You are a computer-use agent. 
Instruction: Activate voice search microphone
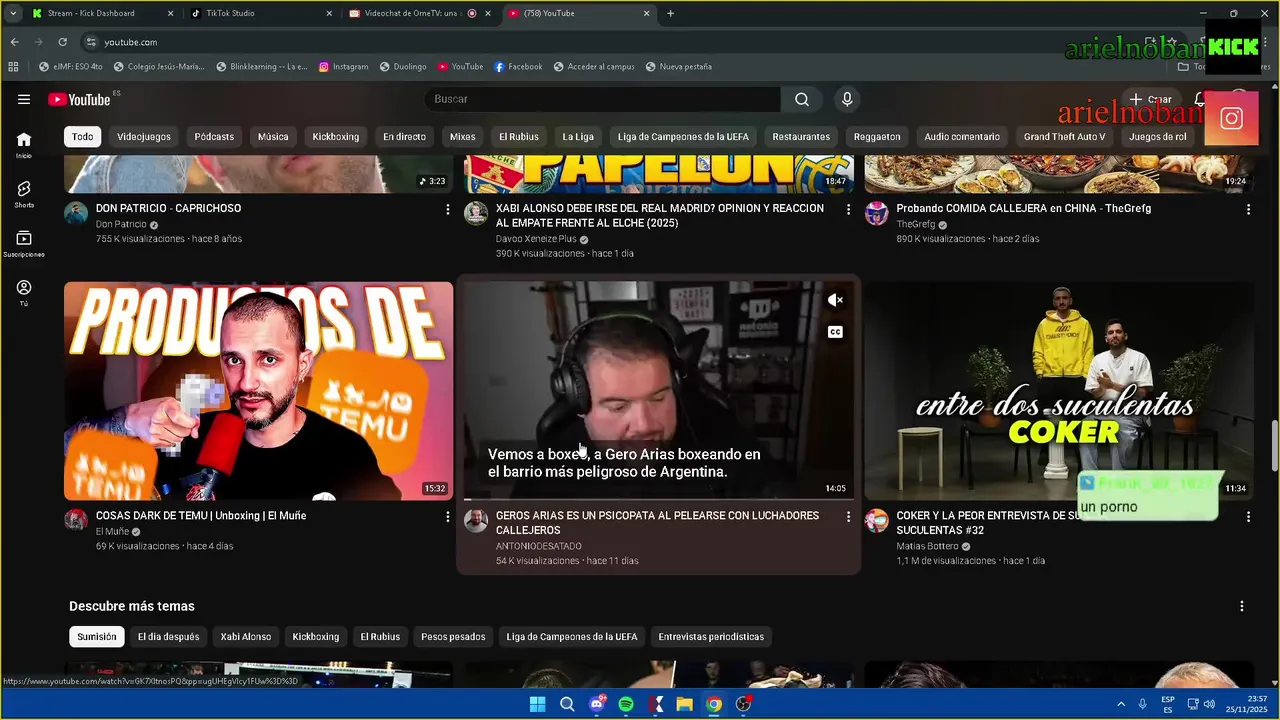[x=847, y=99]
